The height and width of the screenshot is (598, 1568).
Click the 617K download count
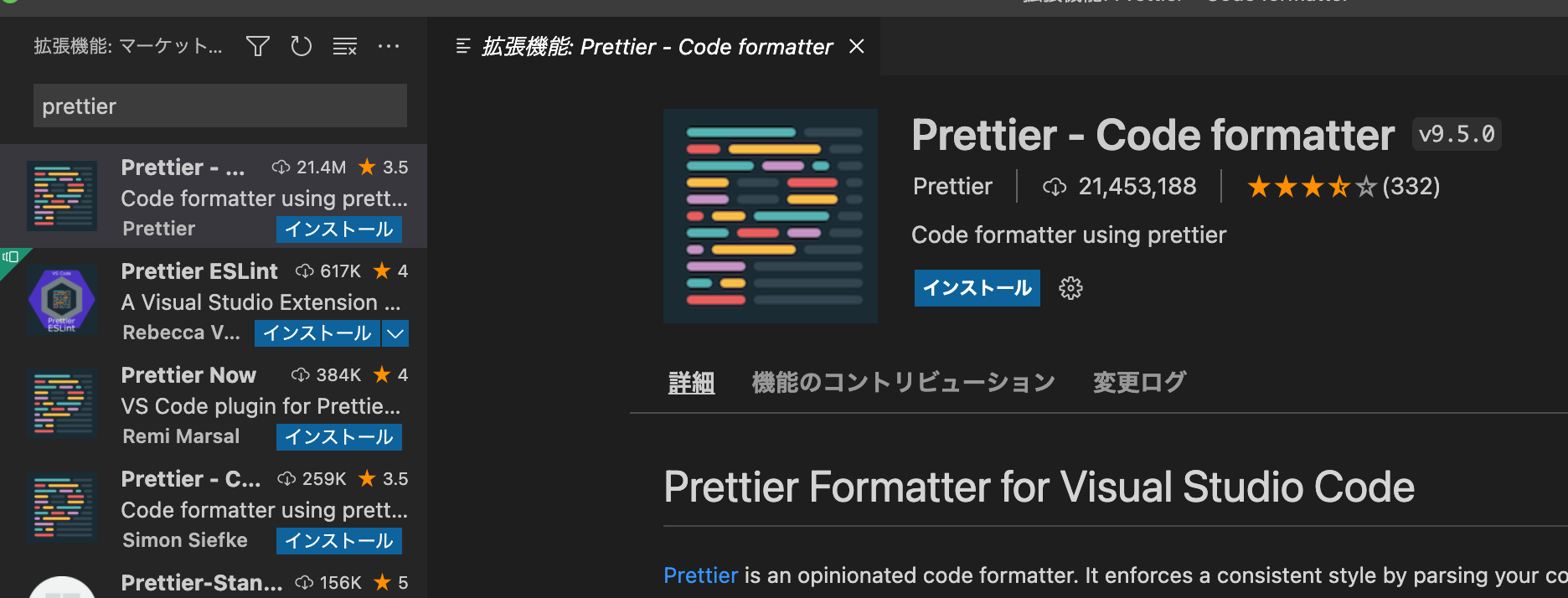pyautogui.click(x=340, y=271)
